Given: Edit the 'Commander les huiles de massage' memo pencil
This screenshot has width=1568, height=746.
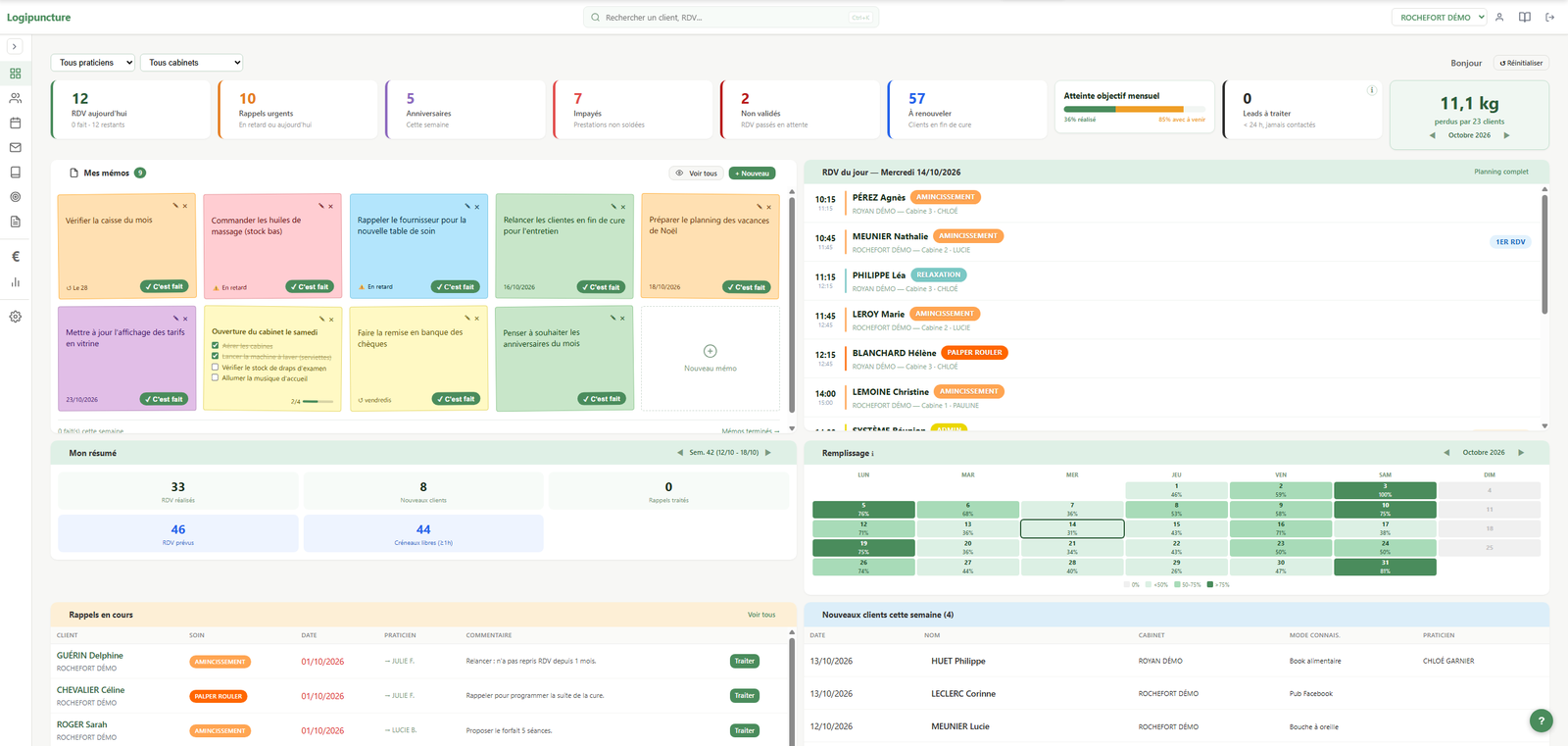Looking at the screenshot, I should pyautogui.click(x=321, y=206).
